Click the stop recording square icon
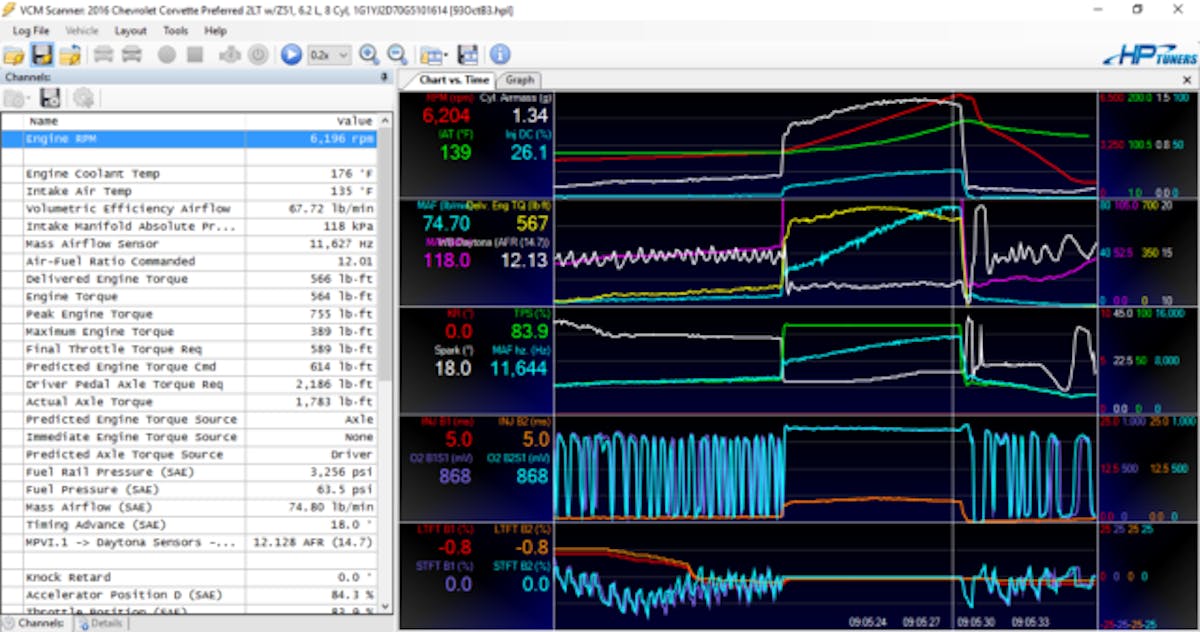 pos(195,55)
